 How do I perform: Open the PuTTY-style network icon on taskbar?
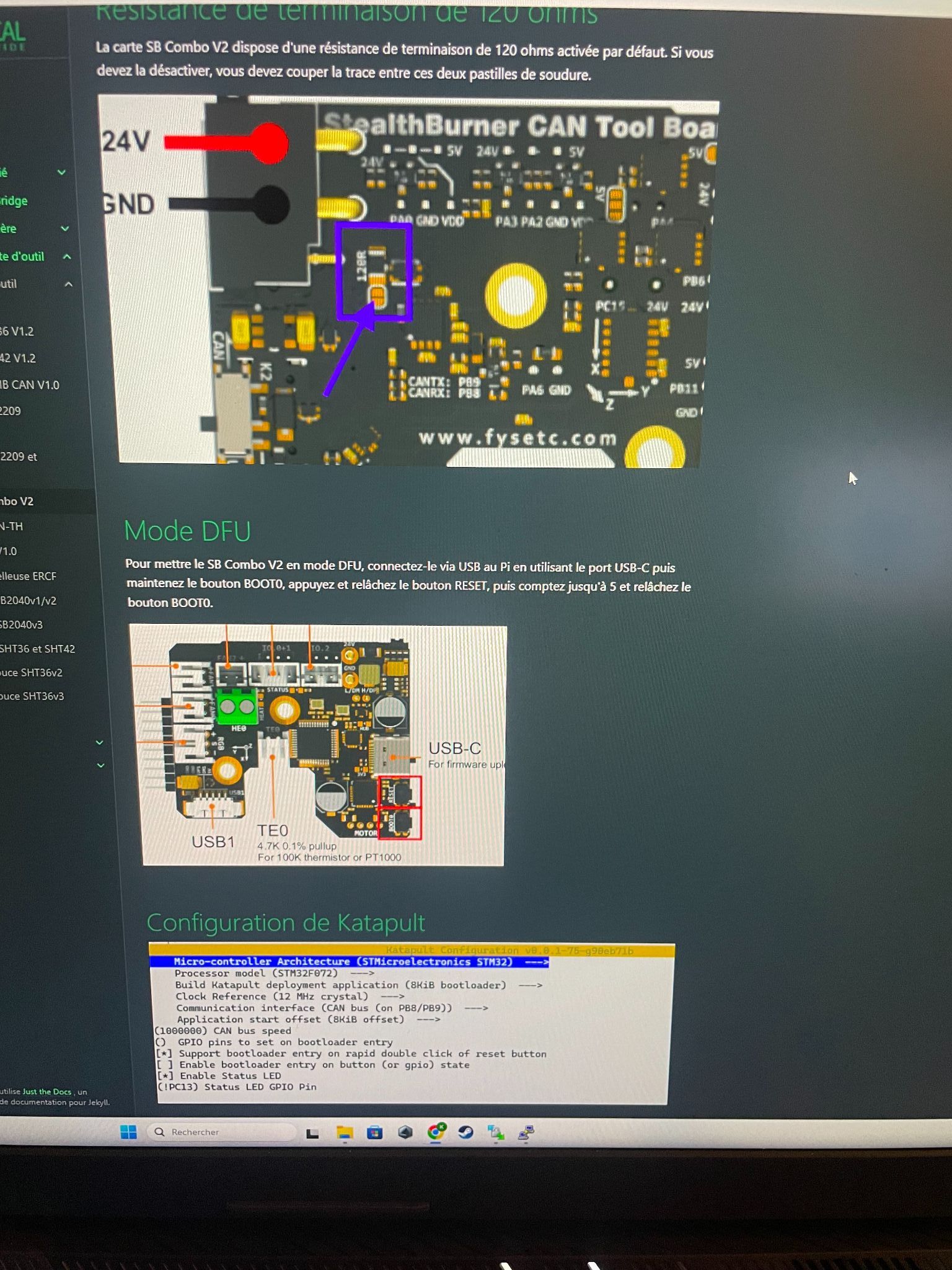pos(526,1133)
